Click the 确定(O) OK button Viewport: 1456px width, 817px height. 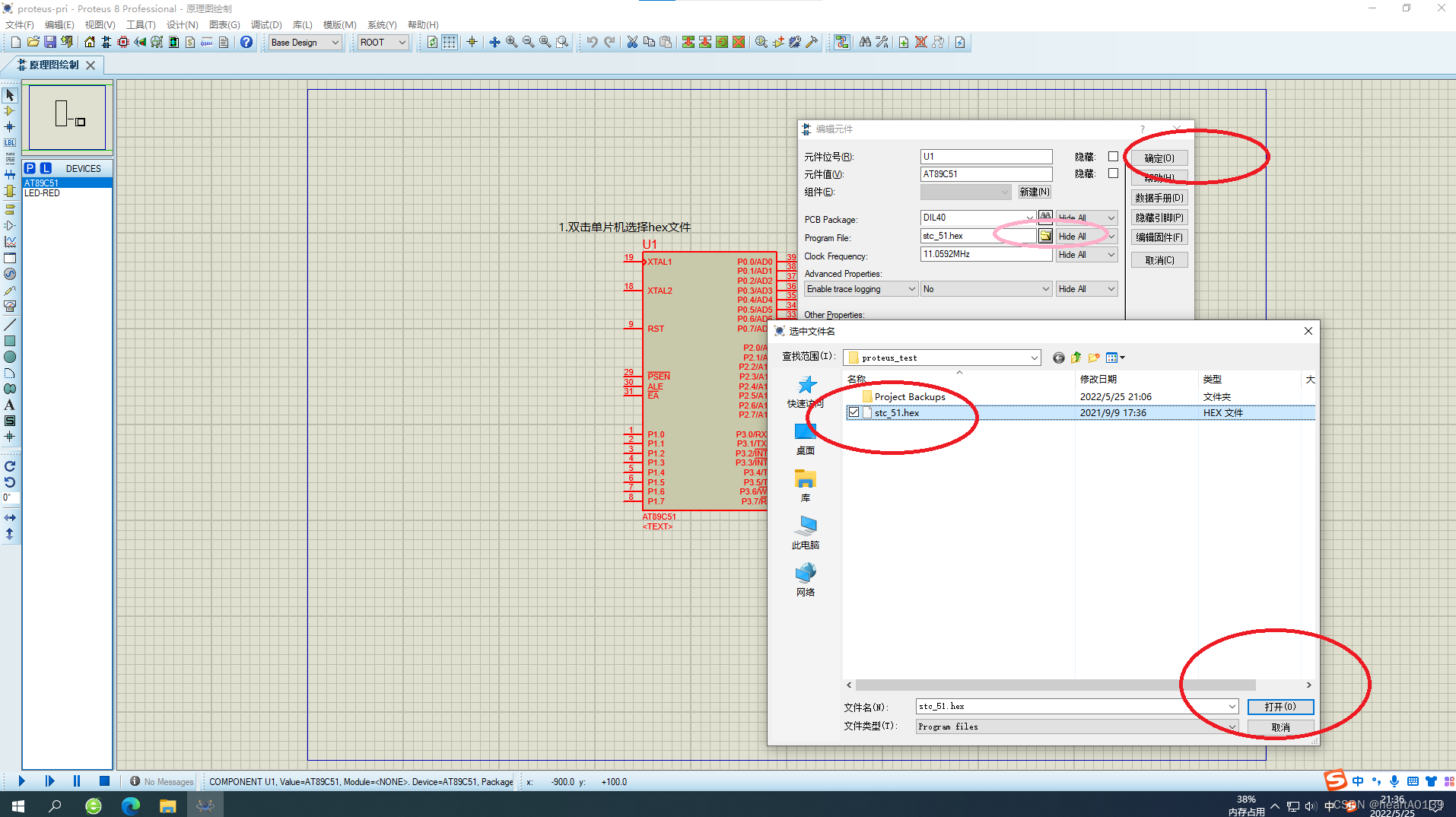coord(1159,158)
